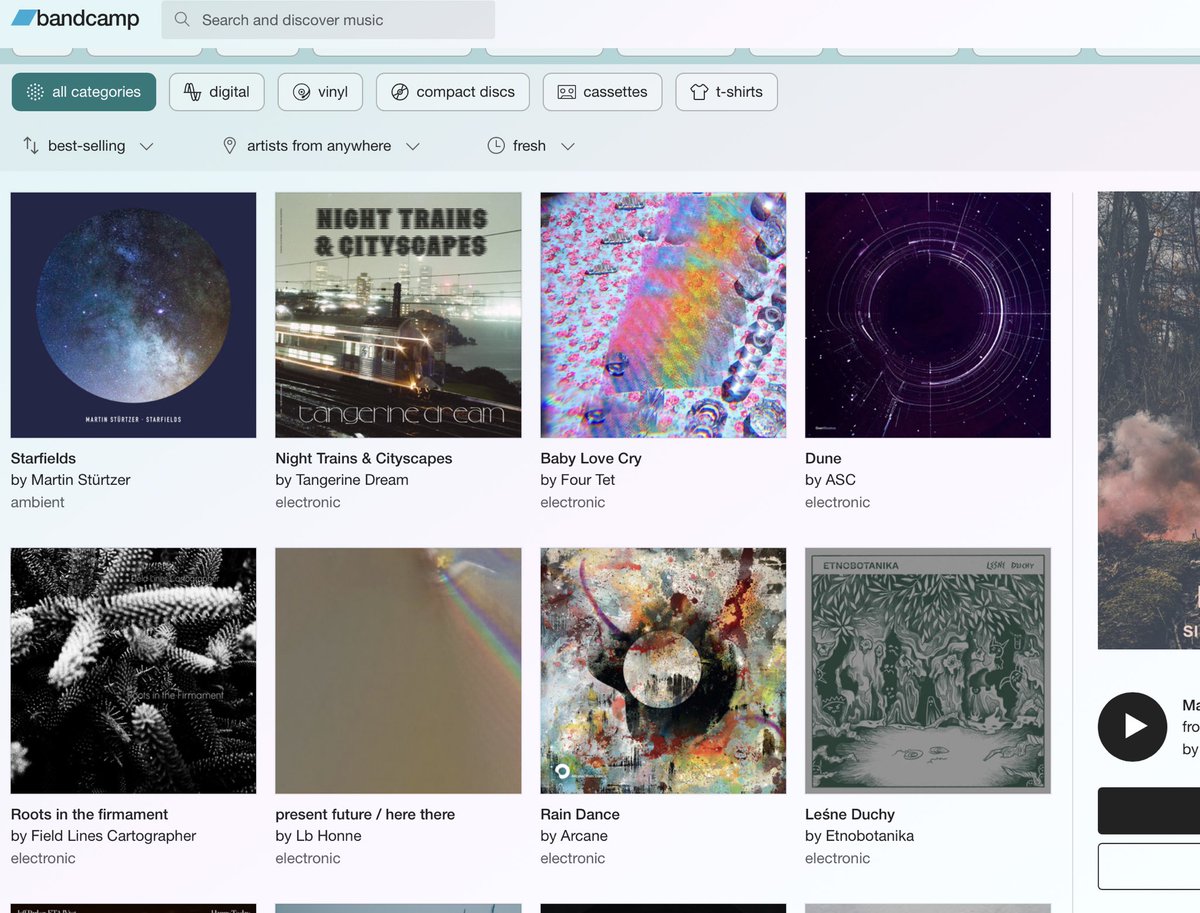Expand the artists from anywhere chevron
This screenshot has height=913, width=1200.
click(412, 146)
